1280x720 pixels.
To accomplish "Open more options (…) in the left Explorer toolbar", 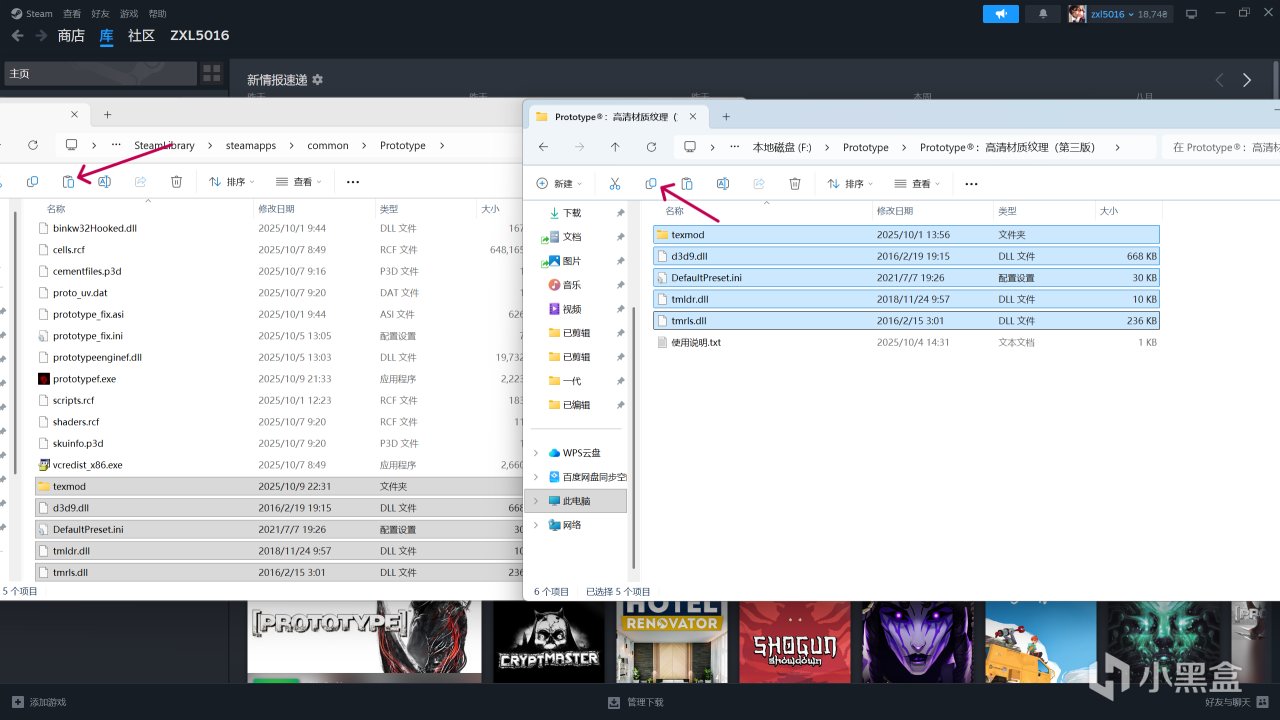I will [x=353, y=182].
